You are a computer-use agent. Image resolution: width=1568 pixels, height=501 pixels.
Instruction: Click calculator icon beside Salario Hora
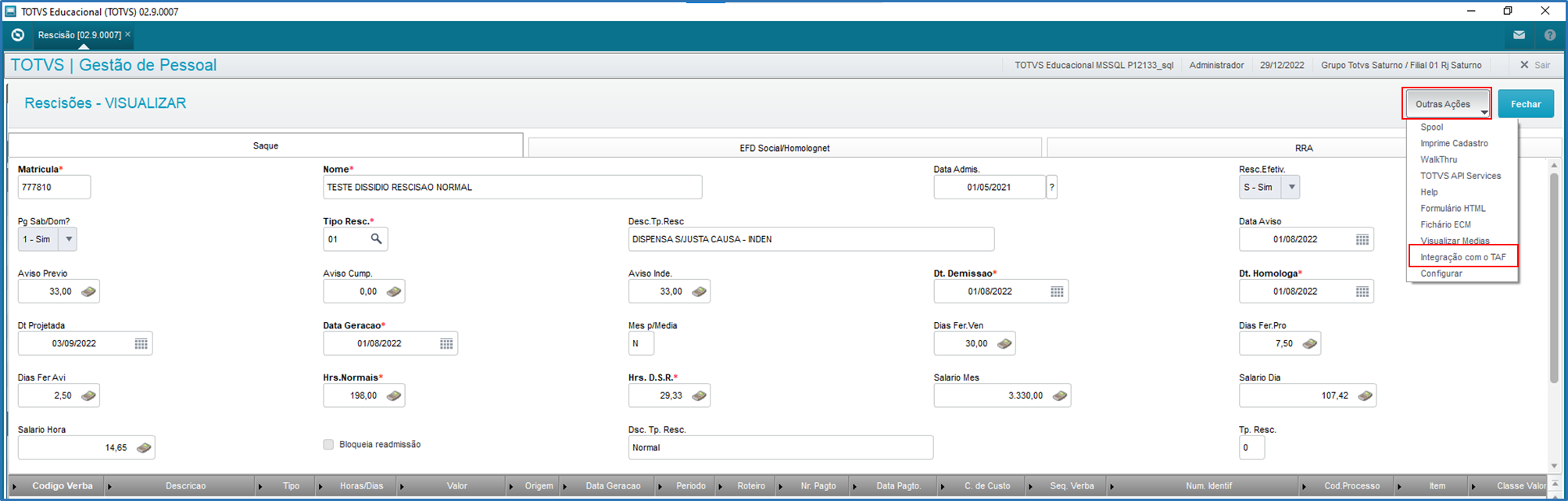click(x=144, y=448)
